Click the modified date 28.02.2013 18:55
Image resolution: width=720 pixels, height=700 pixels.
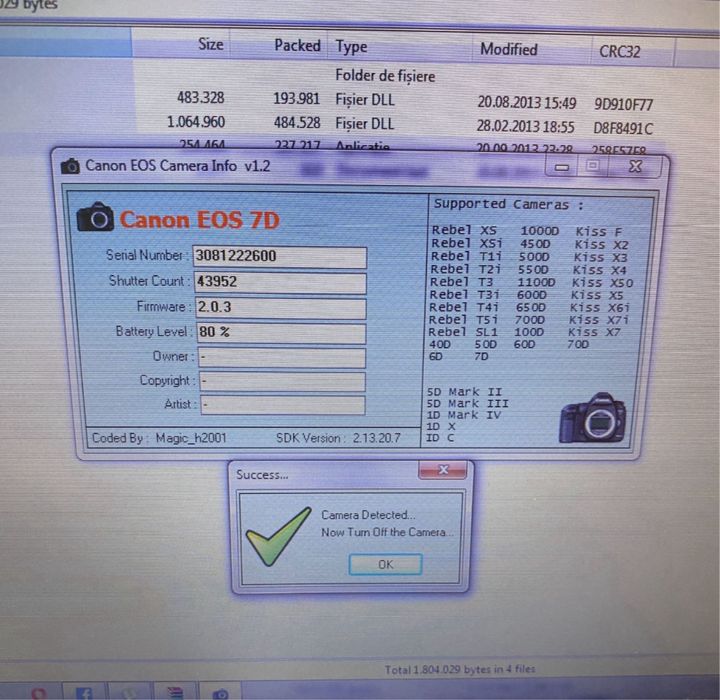pyautogui.click(x=525, y=126)
